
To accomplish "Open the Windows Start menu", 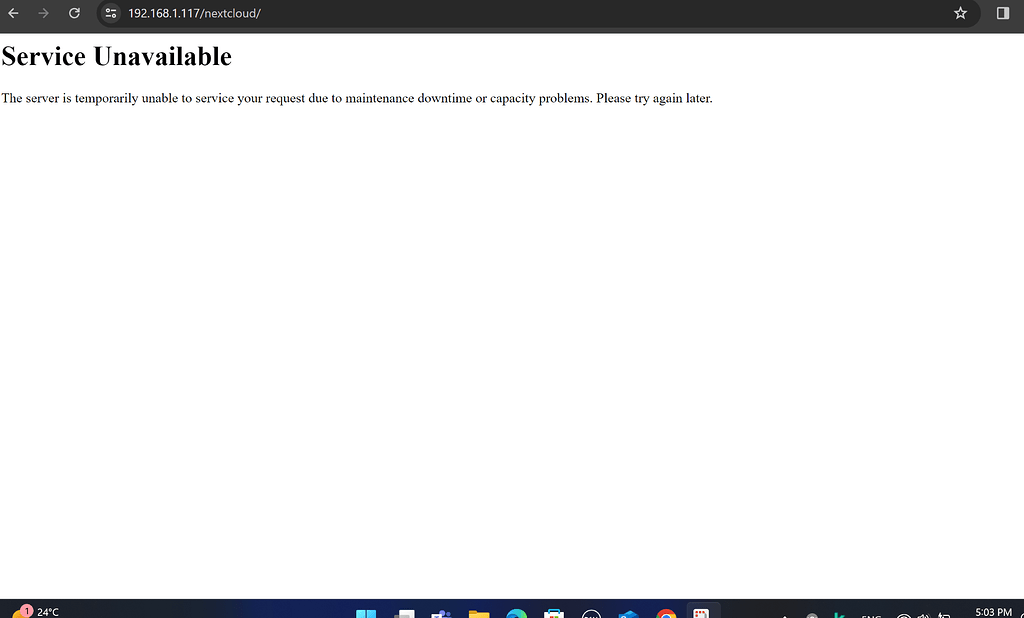I will click(366, 614).
